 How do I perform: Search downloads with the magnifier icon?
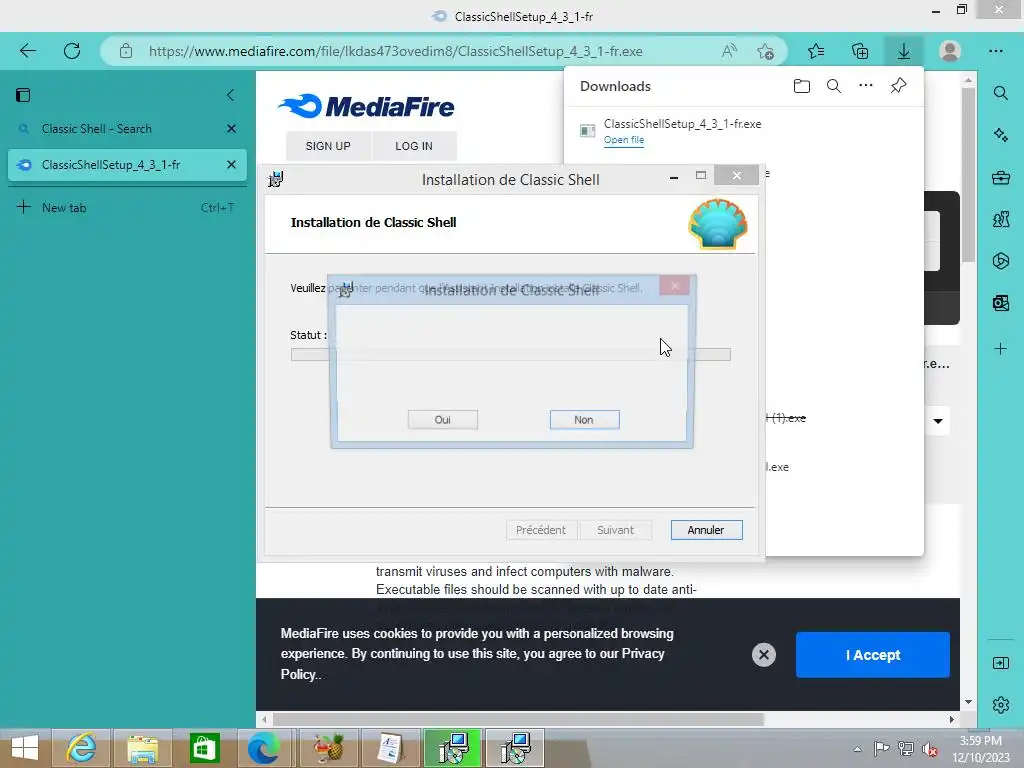pos(834,86)
